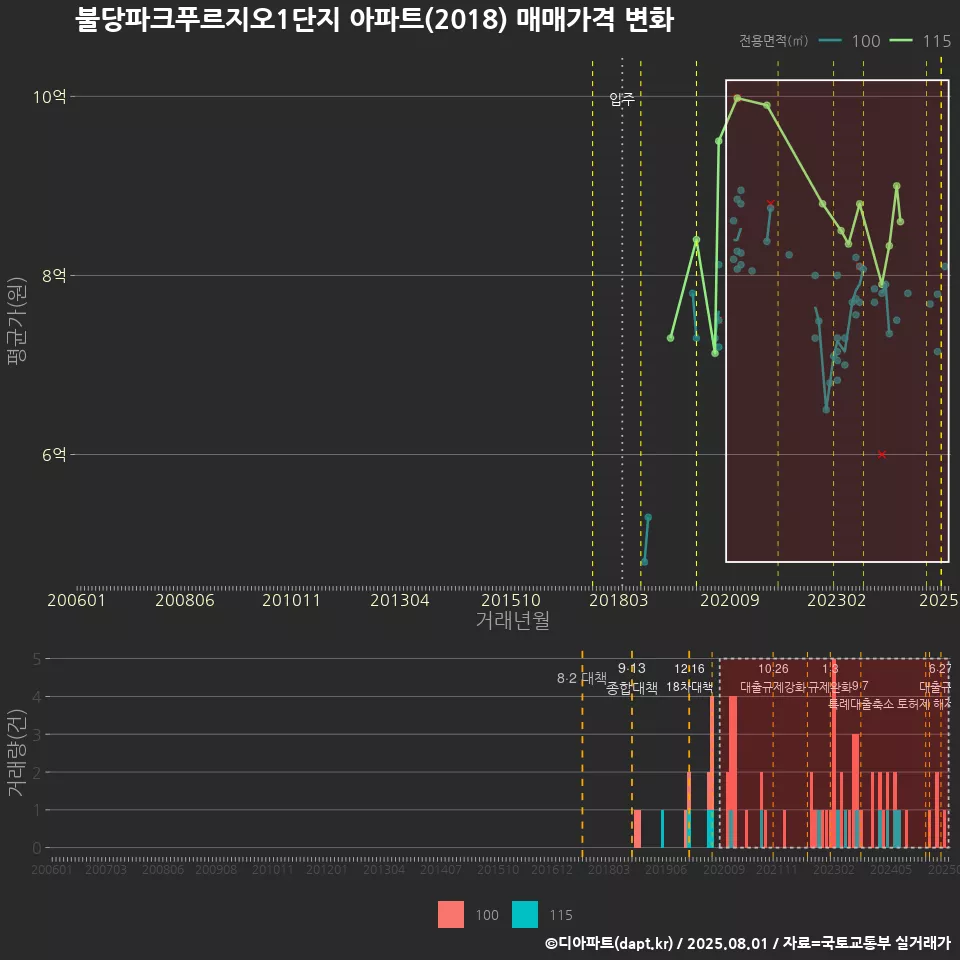960x960 pixels.
Task: Click the teal 115 legend swatch below the volume chart
Action: pos(525,914)
